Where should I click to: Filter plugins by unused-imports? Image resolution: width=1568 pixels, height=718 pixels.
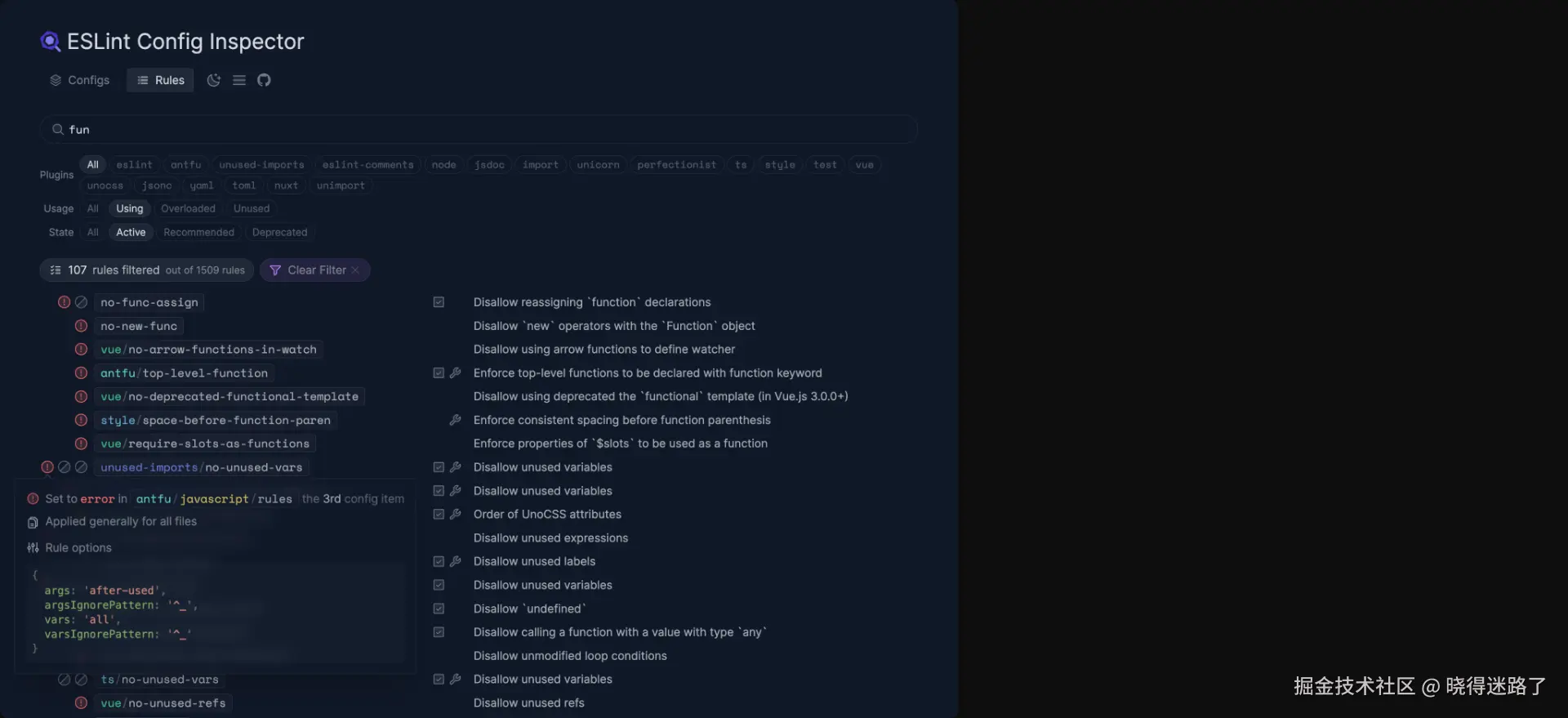coord(261,165)
